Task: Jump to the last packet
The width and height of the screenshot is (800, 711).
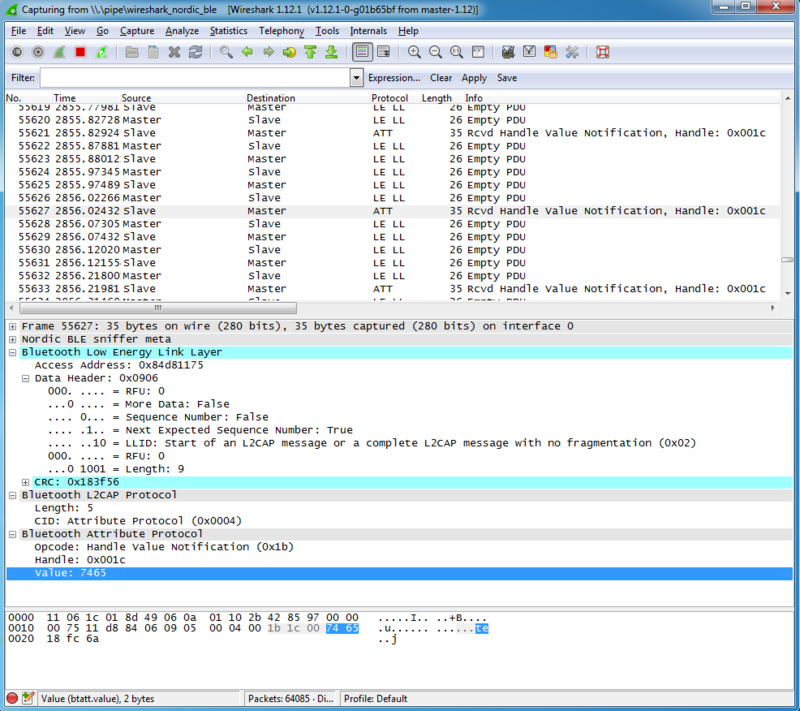Action: (x=332, y=52)
